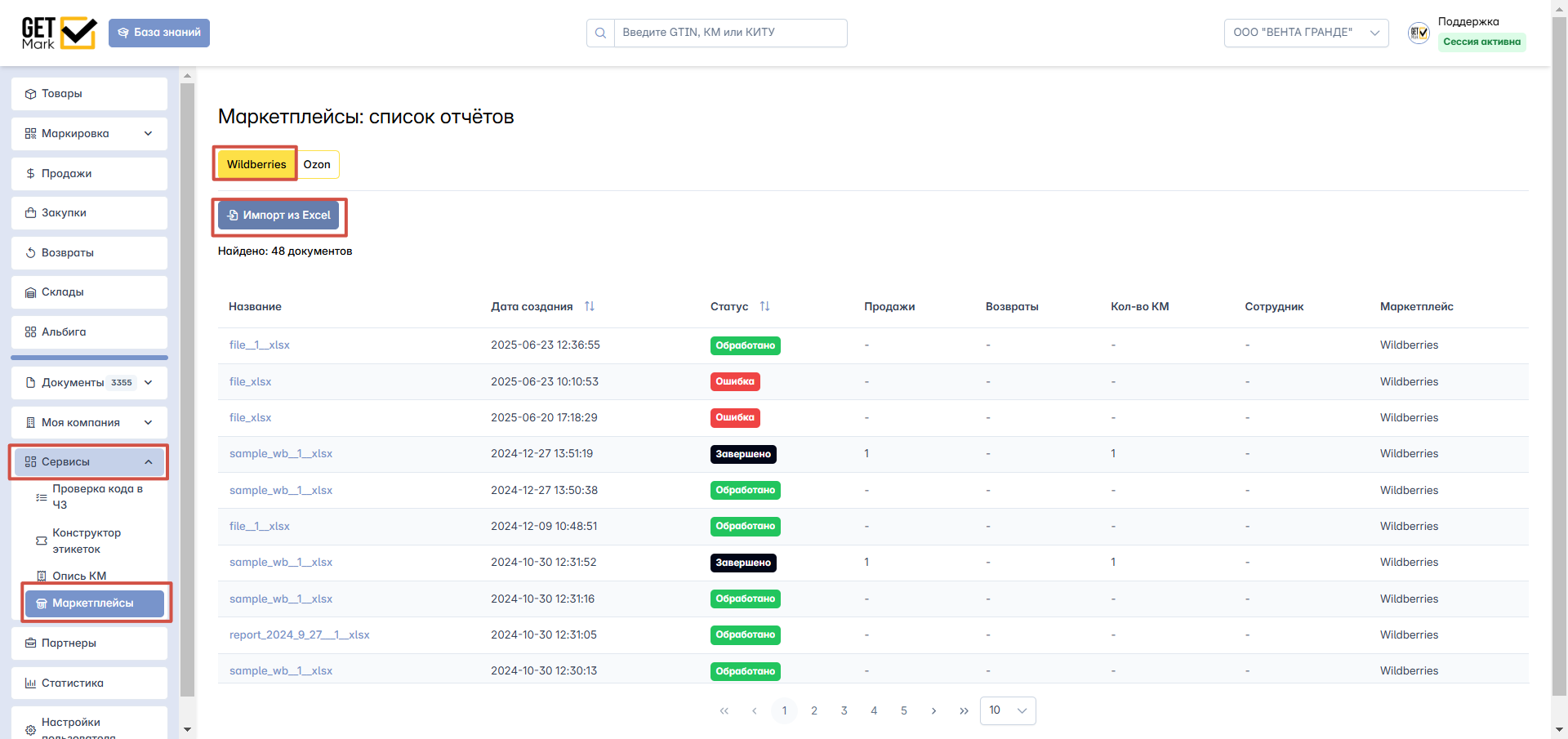Viewport: 1568px width, 739px height.
Task: Focus the GTIN, КМ или КИТУ search field
Action: (730, 33)
